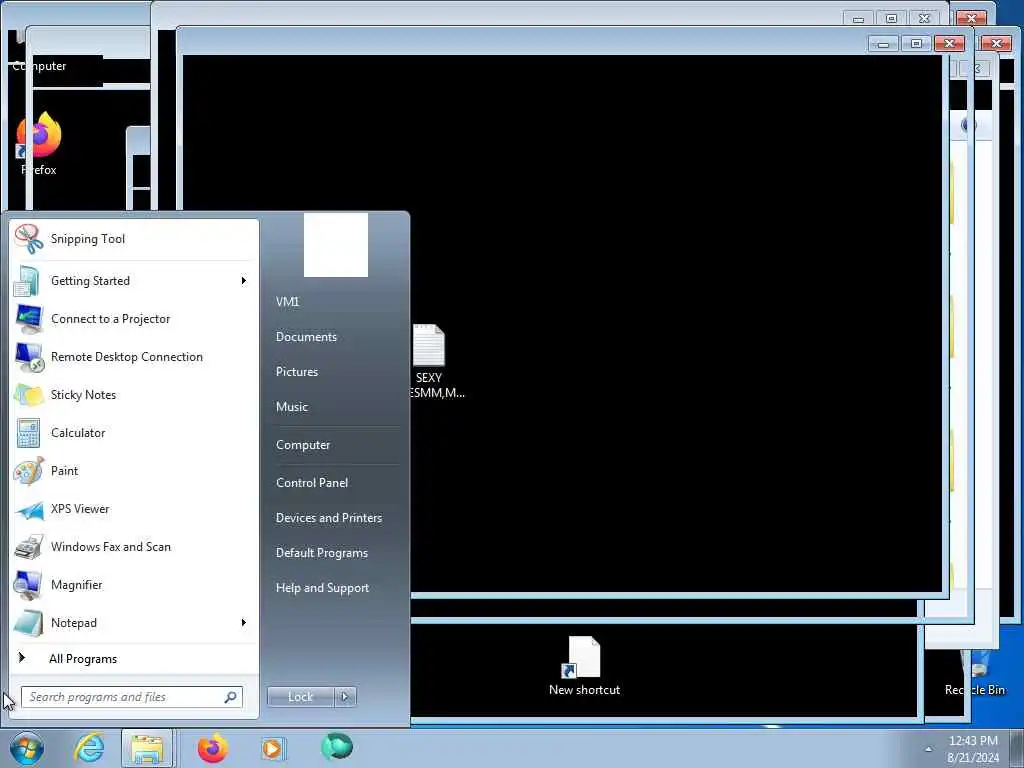1024x768 pixels.
Task: Open the VM1 user folder
Action: tap(334, 302)
